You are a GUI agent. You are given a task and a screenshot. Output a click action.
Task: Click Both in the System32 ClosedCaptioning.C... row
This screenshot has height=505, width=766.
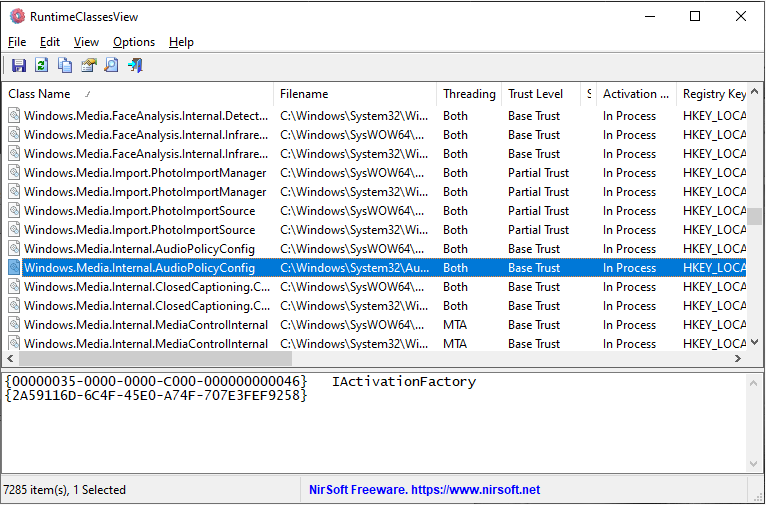455,306
